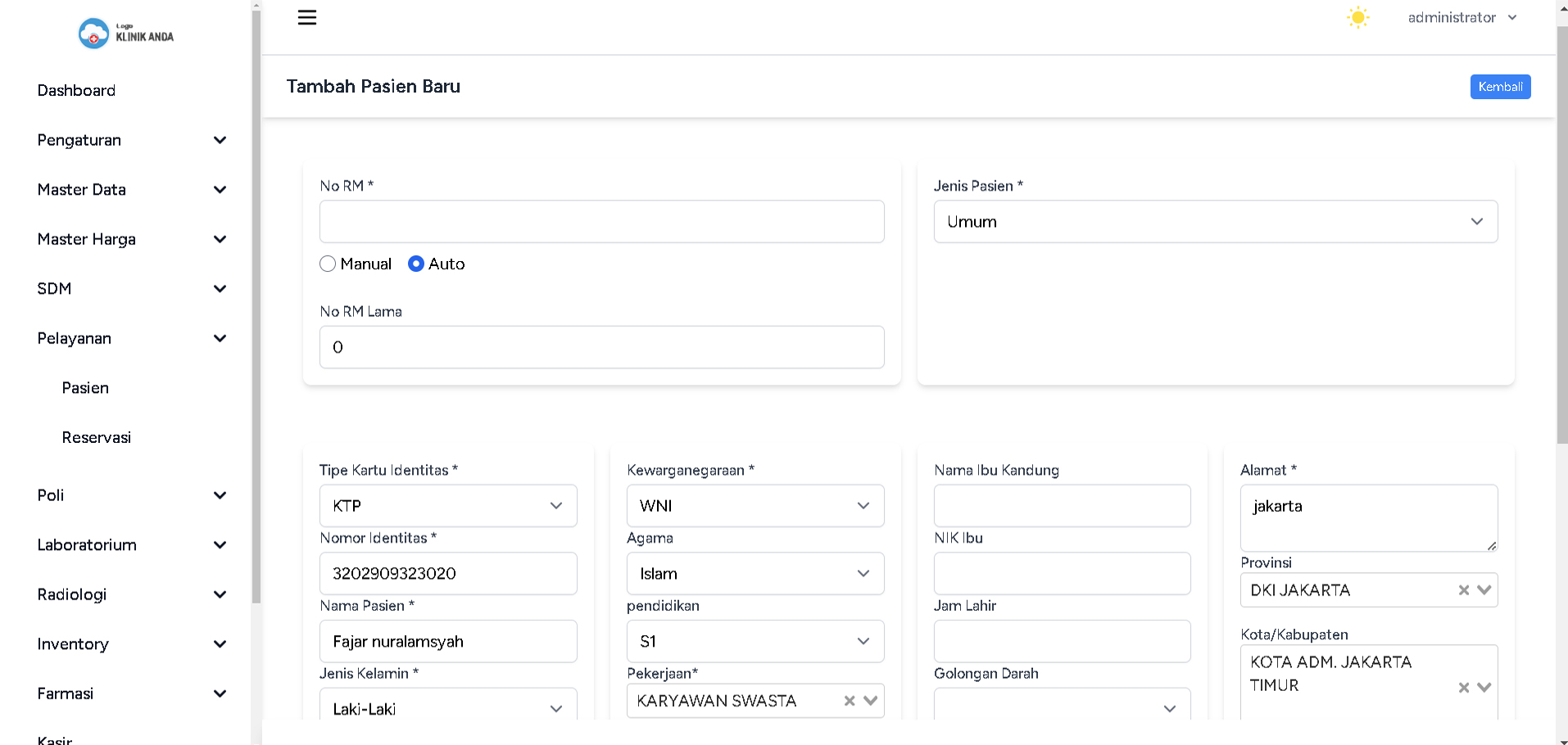Open the Agama dropdown
This screenshot has width=1568, height=745.
point(755,574)
